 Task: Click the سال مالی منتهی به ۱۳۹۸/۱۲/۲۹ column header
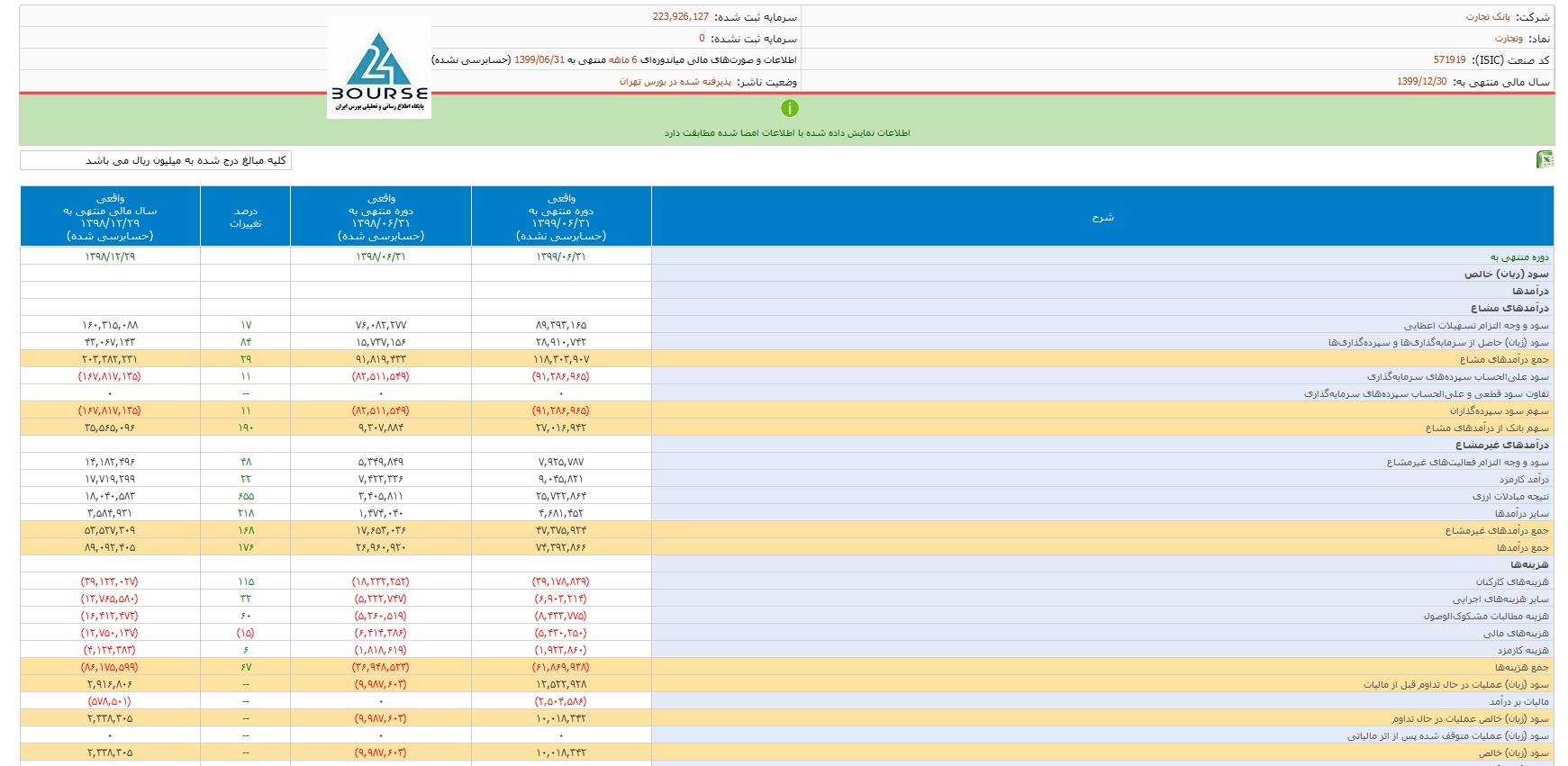[110, 217]
